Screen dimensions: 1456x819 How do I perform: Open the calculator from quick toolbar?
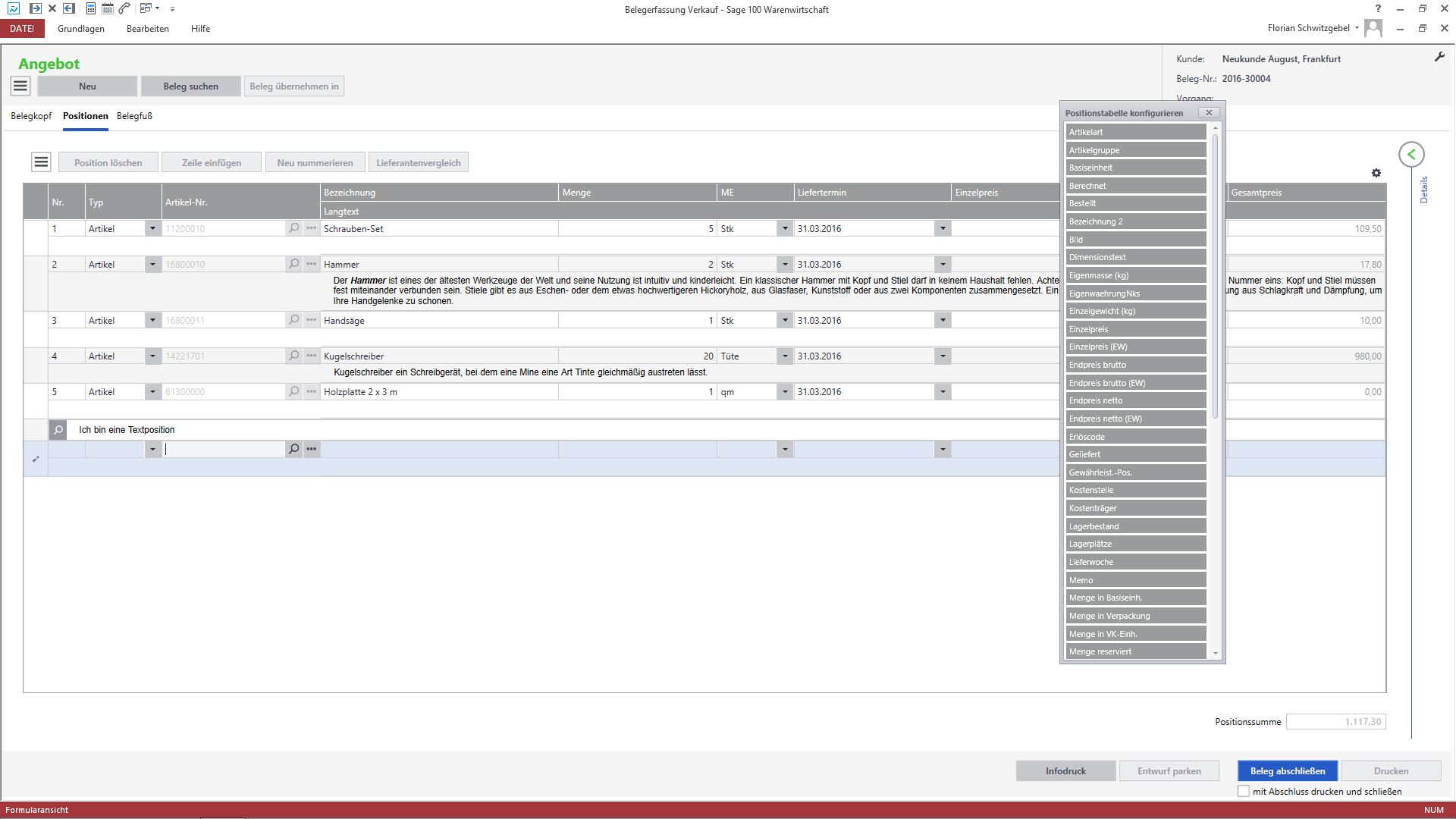click(91, 9)
